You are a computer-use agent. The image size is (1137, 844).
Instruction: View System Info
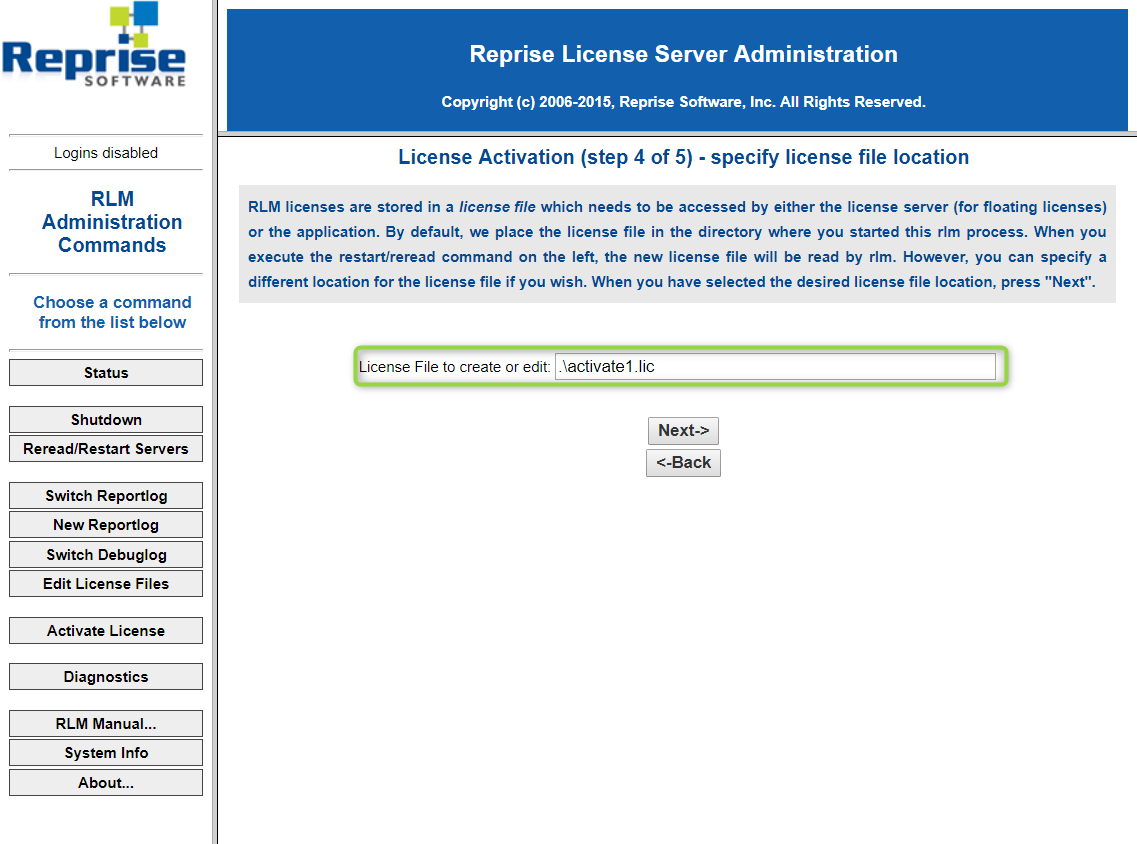(x=106, y=753)
